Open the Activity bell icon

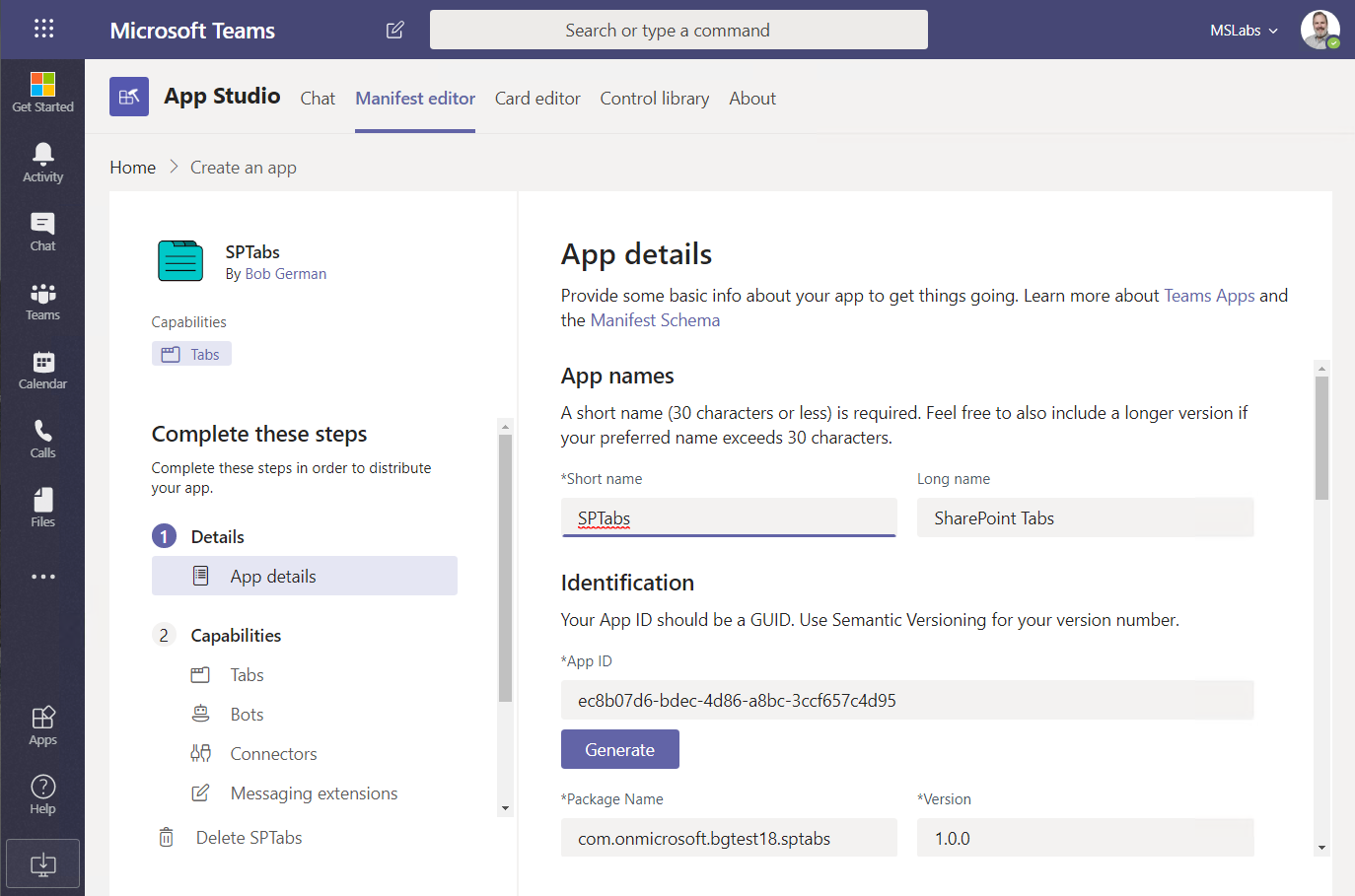(42, 162)
